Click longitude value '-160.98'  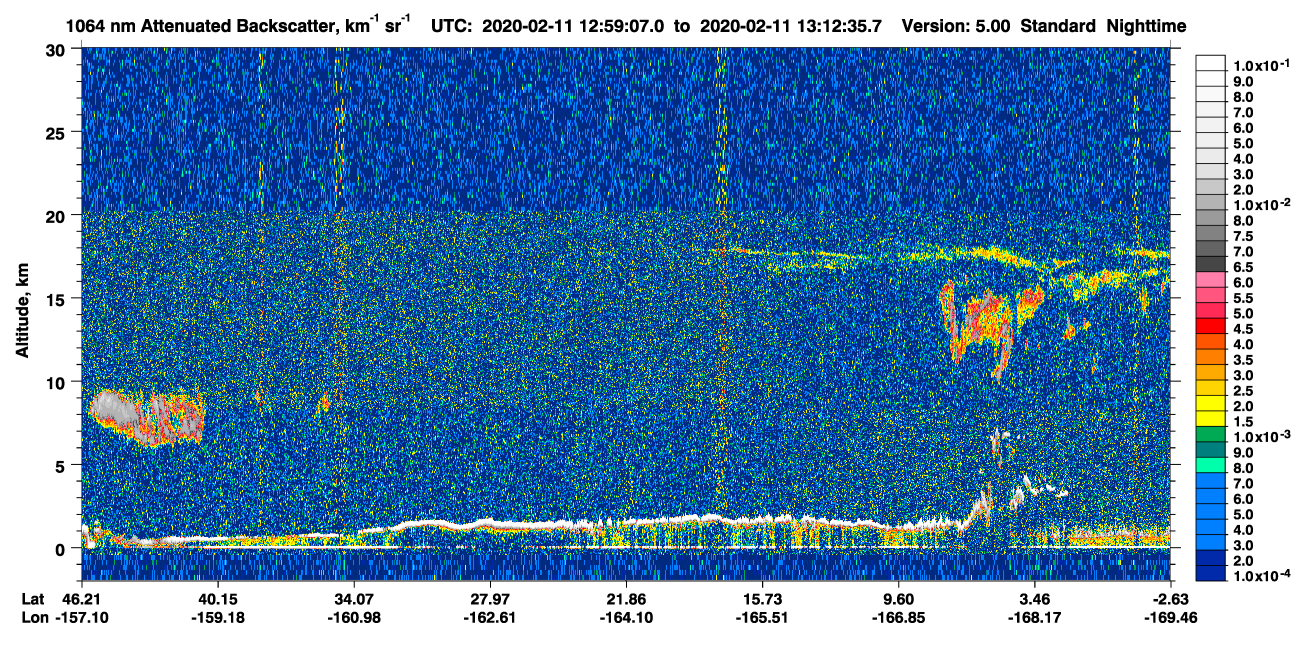click(x=353, y=617)
